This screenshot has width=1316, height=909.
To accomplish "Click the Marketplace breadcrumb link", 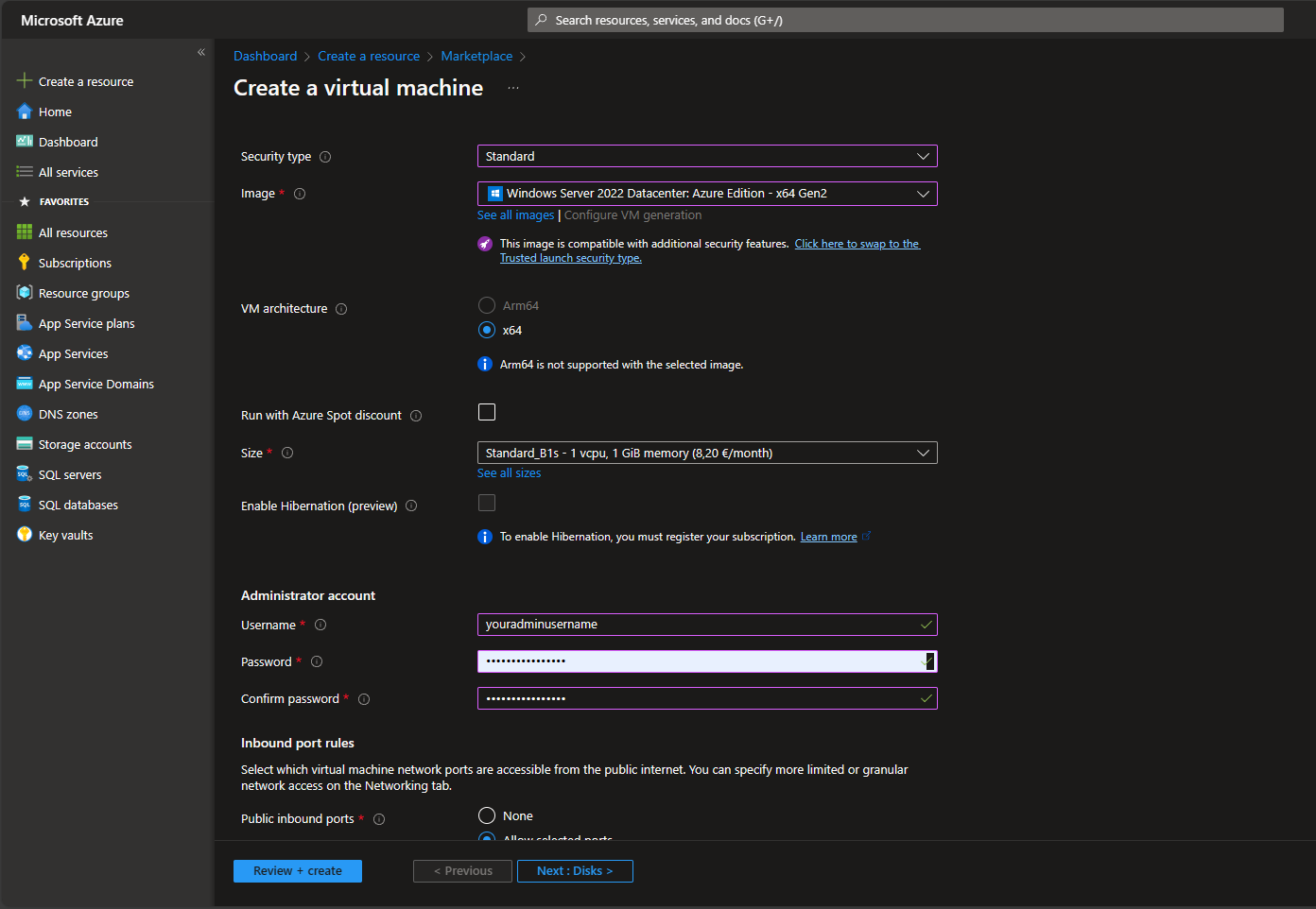I will [476, 56].
